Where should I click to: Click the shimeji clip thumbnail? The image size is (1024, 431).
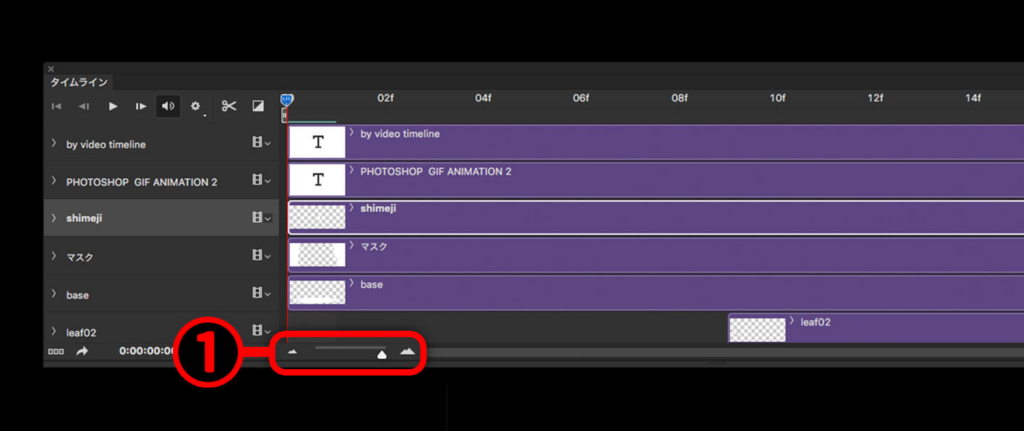tap(317, 217)
